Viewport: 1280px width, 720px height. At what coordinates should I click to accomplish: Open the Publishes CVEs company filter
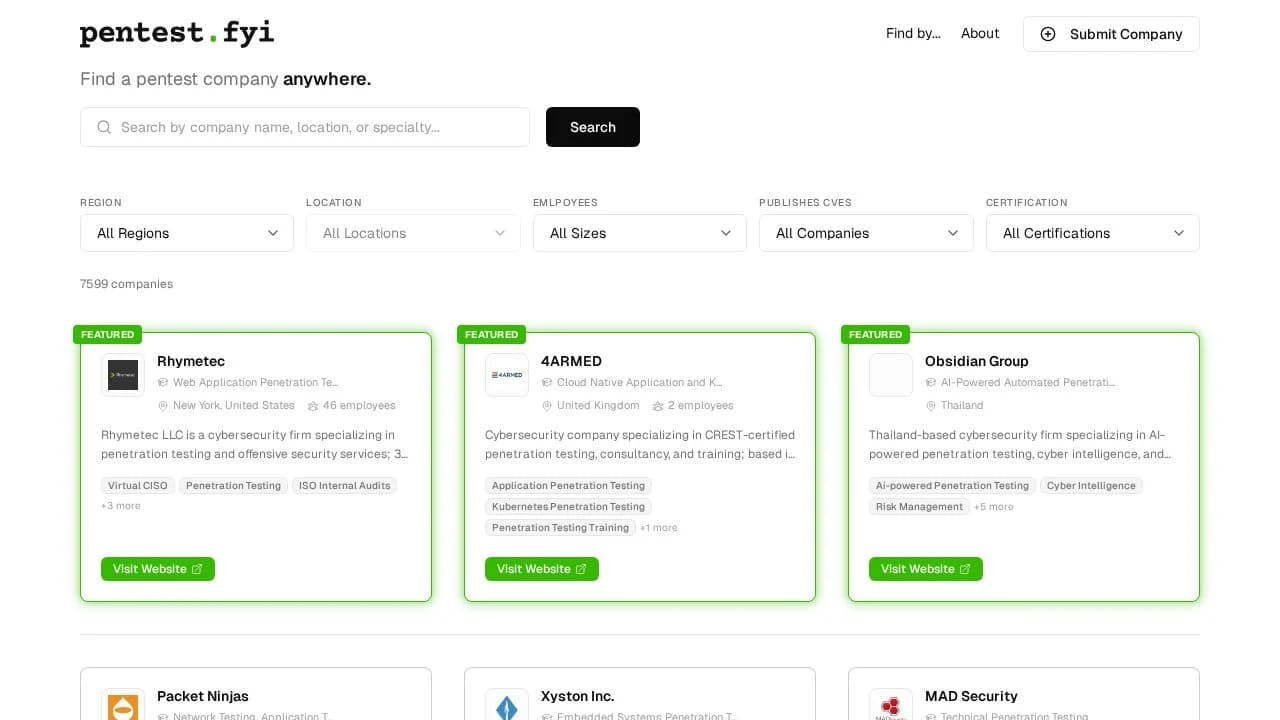(866, 233)
